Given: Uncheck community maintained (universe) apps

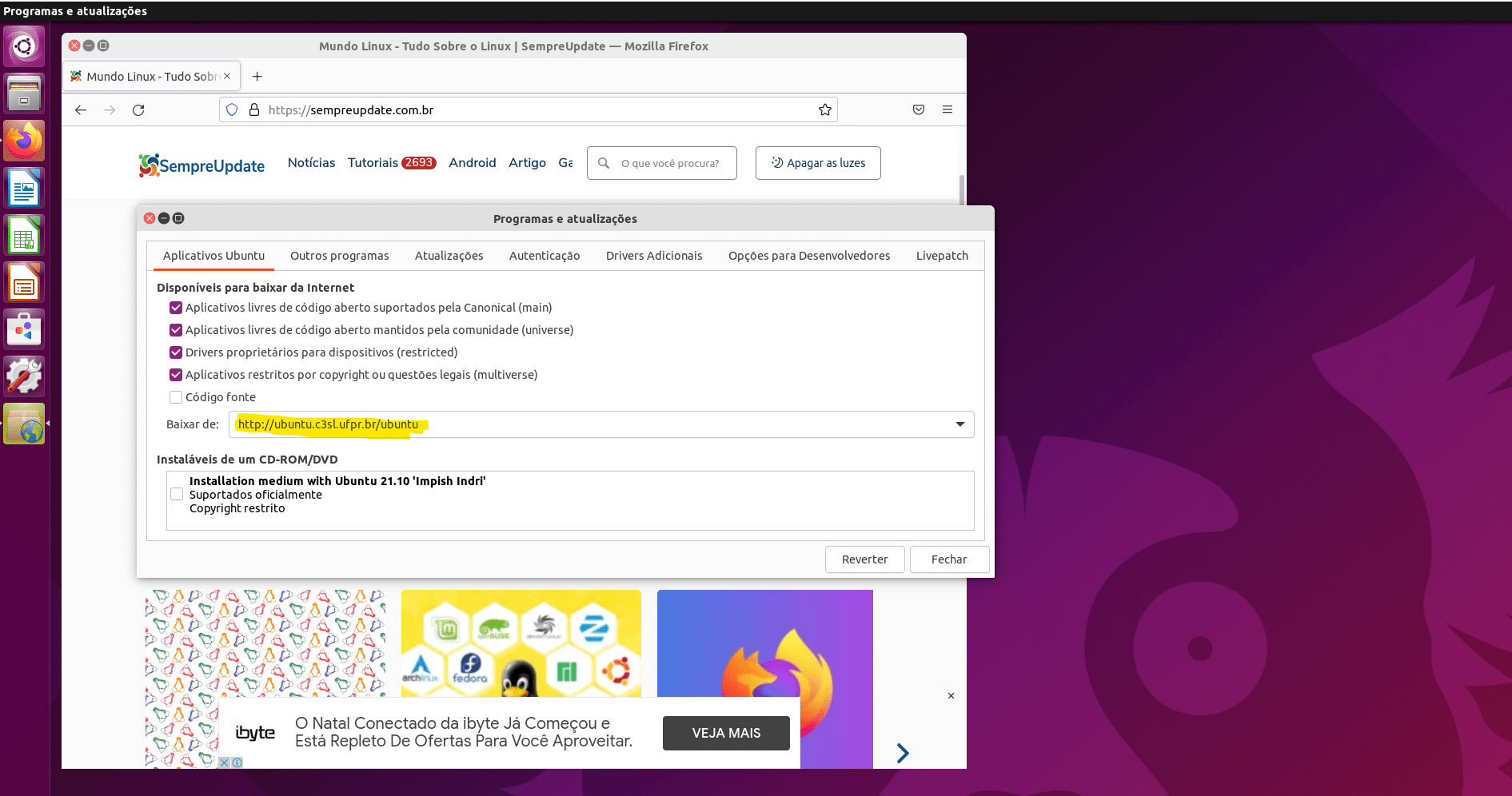Looking at the screenshot, I should tap(176, 330).
